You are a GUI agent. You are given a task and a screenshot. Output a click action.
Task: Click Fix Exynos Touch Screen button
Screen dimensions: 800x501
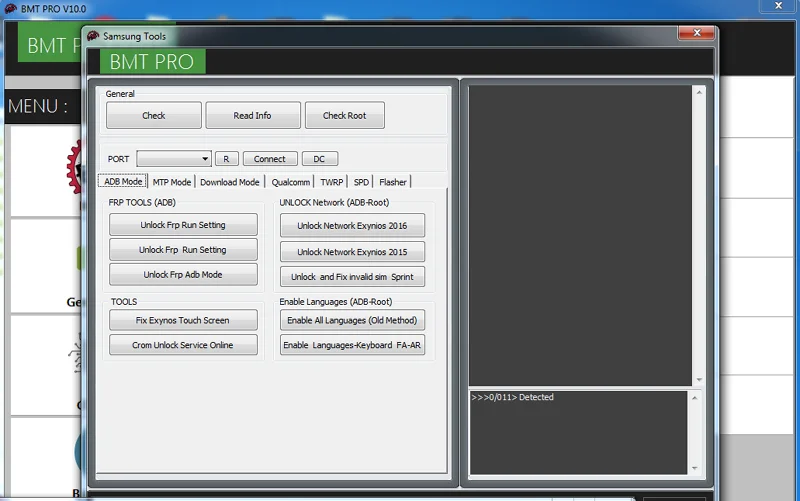183,320
